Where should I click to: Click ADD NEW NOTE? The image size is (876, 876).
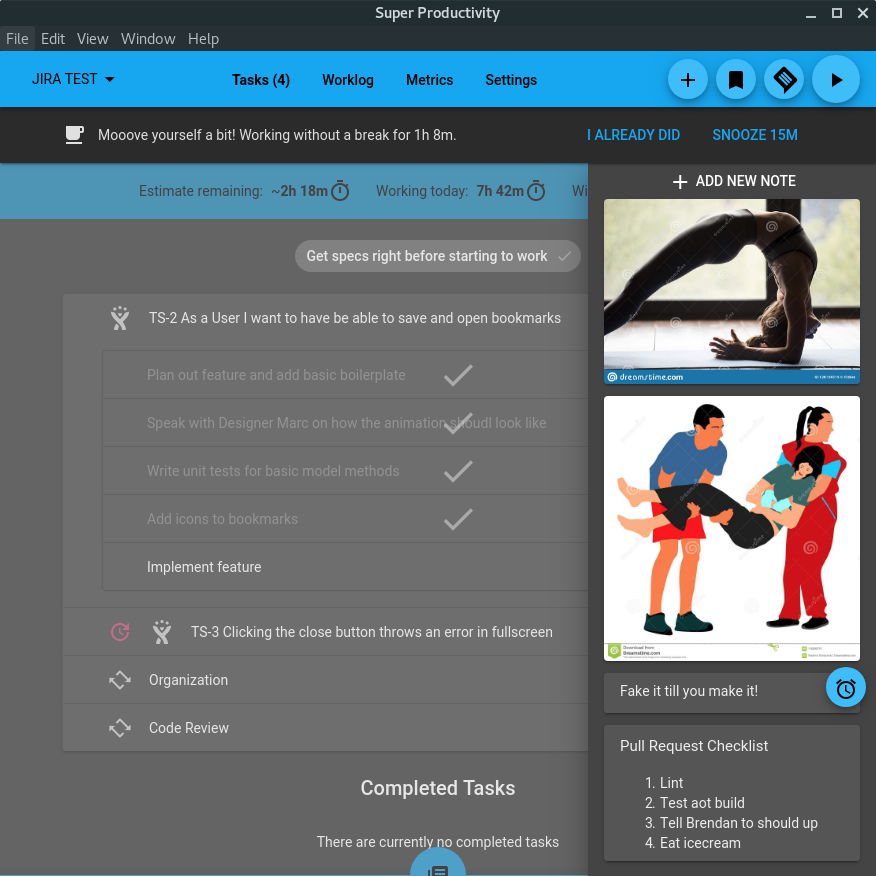point(733,181)
